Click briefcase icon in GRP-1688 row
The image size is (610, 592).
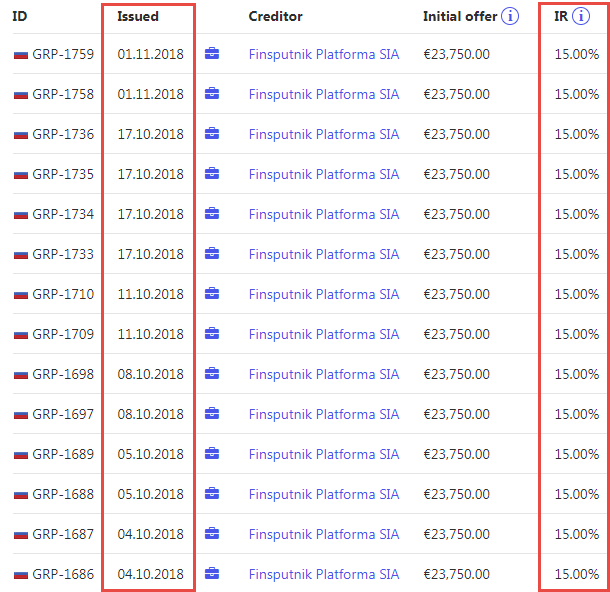(x=212, y=494)
